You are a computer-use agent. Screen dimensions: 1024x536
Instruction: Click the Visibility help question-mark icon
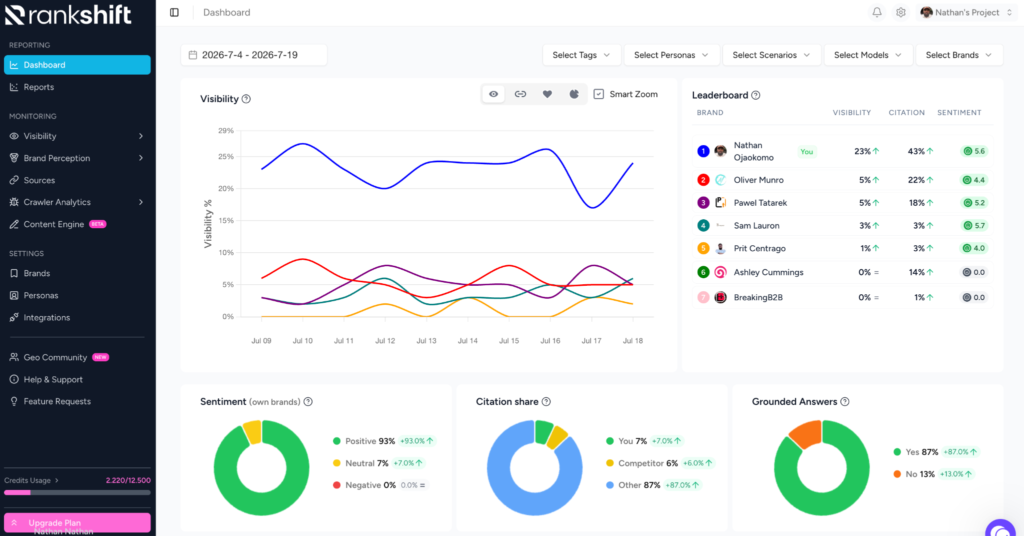[246, 99]
